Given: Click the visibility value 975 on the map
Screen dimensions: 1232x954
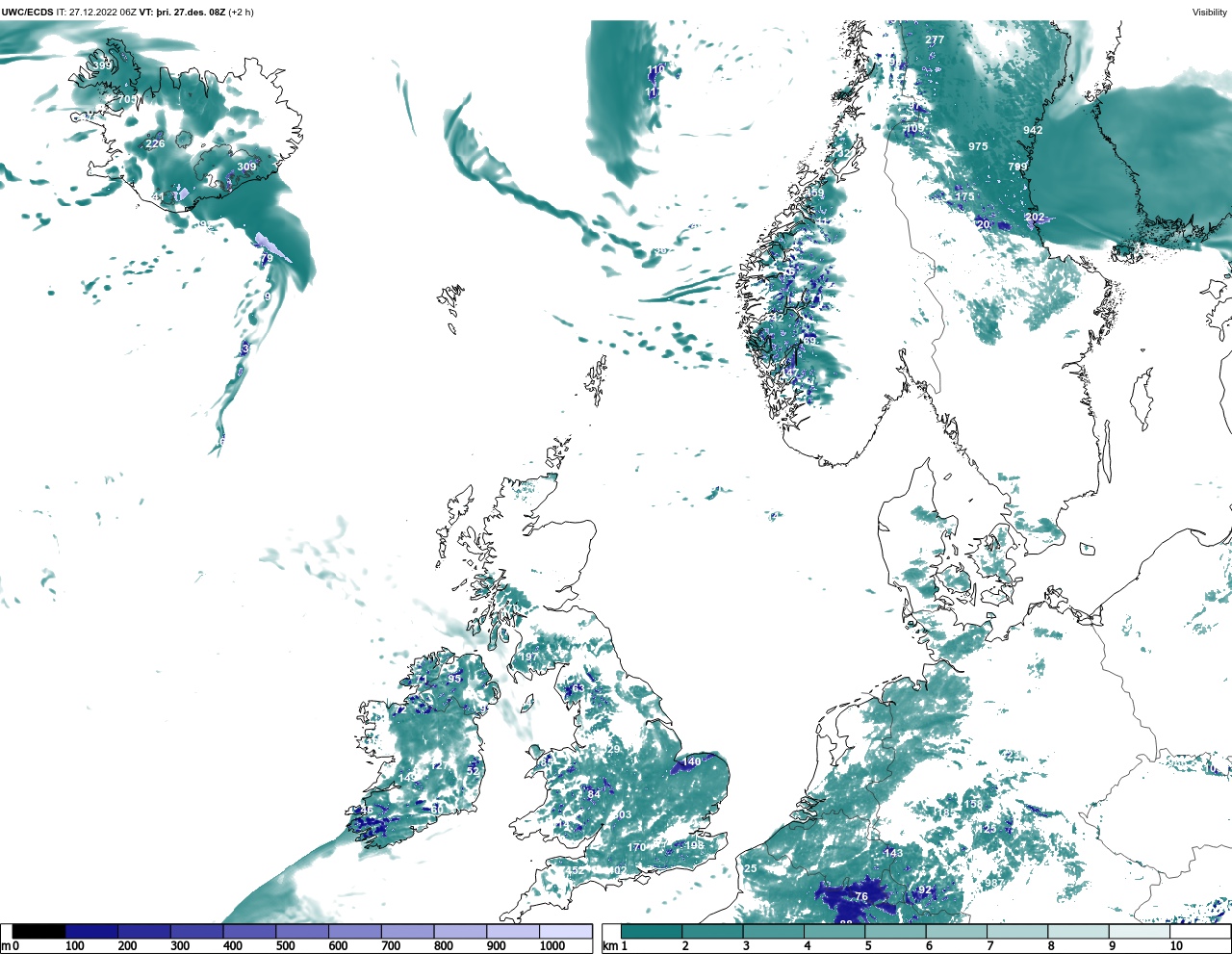Looking at the screenshot, I should pyautogui.click(x=978, y=146).
